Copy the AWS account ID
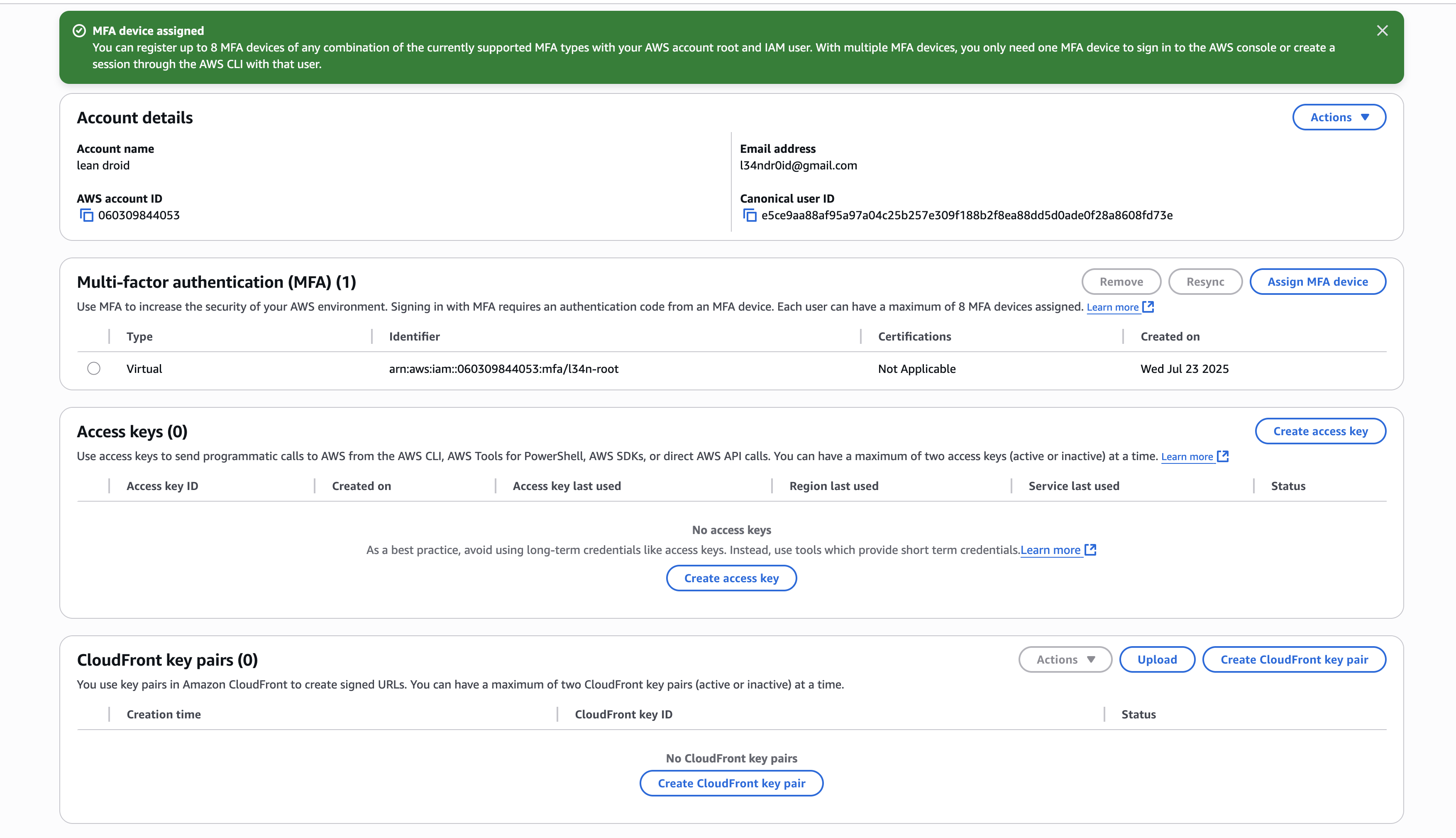Screen dimensions: 1456x838 pos(86,215)
